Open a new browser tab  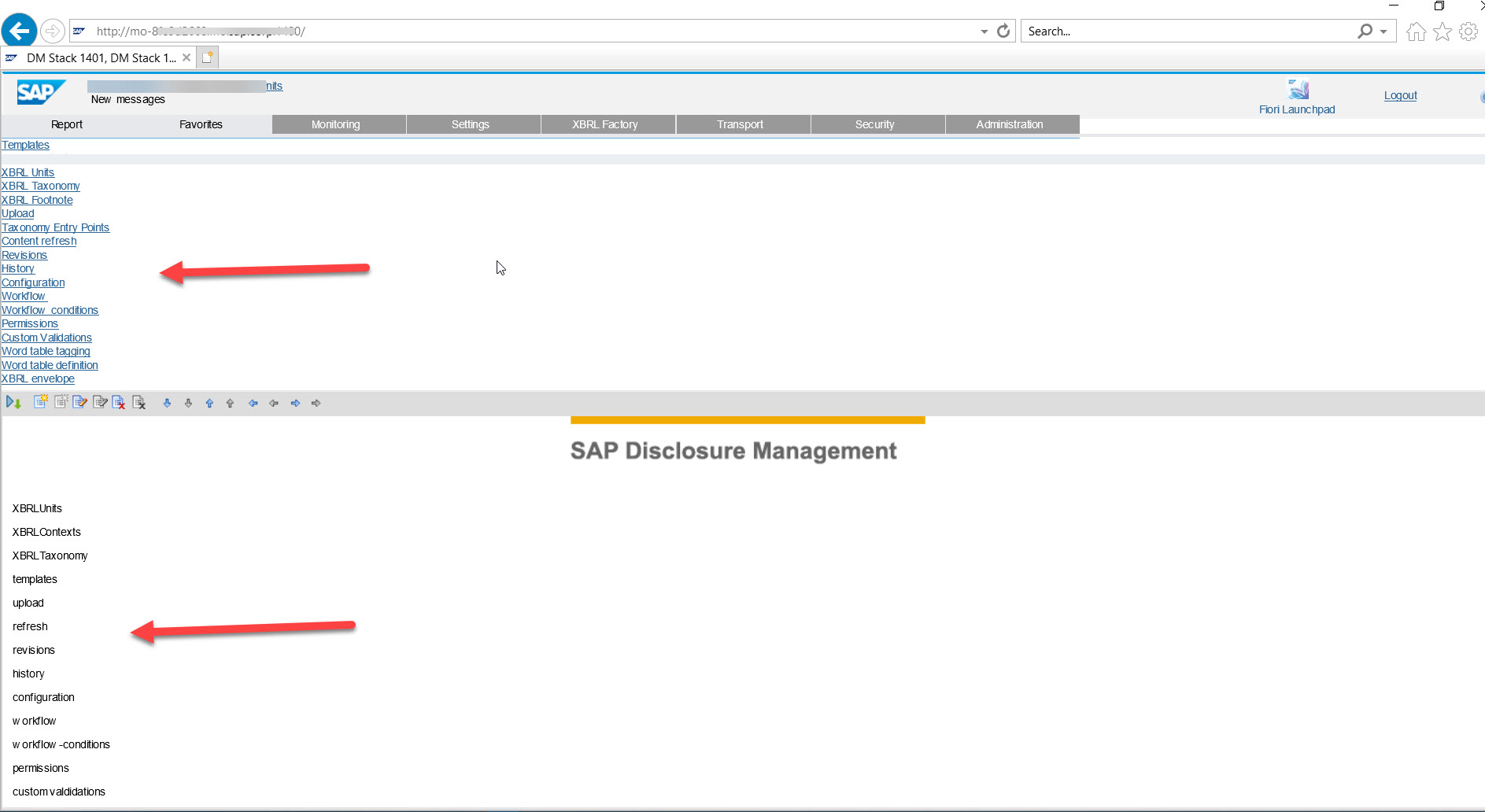coord(208,57)
